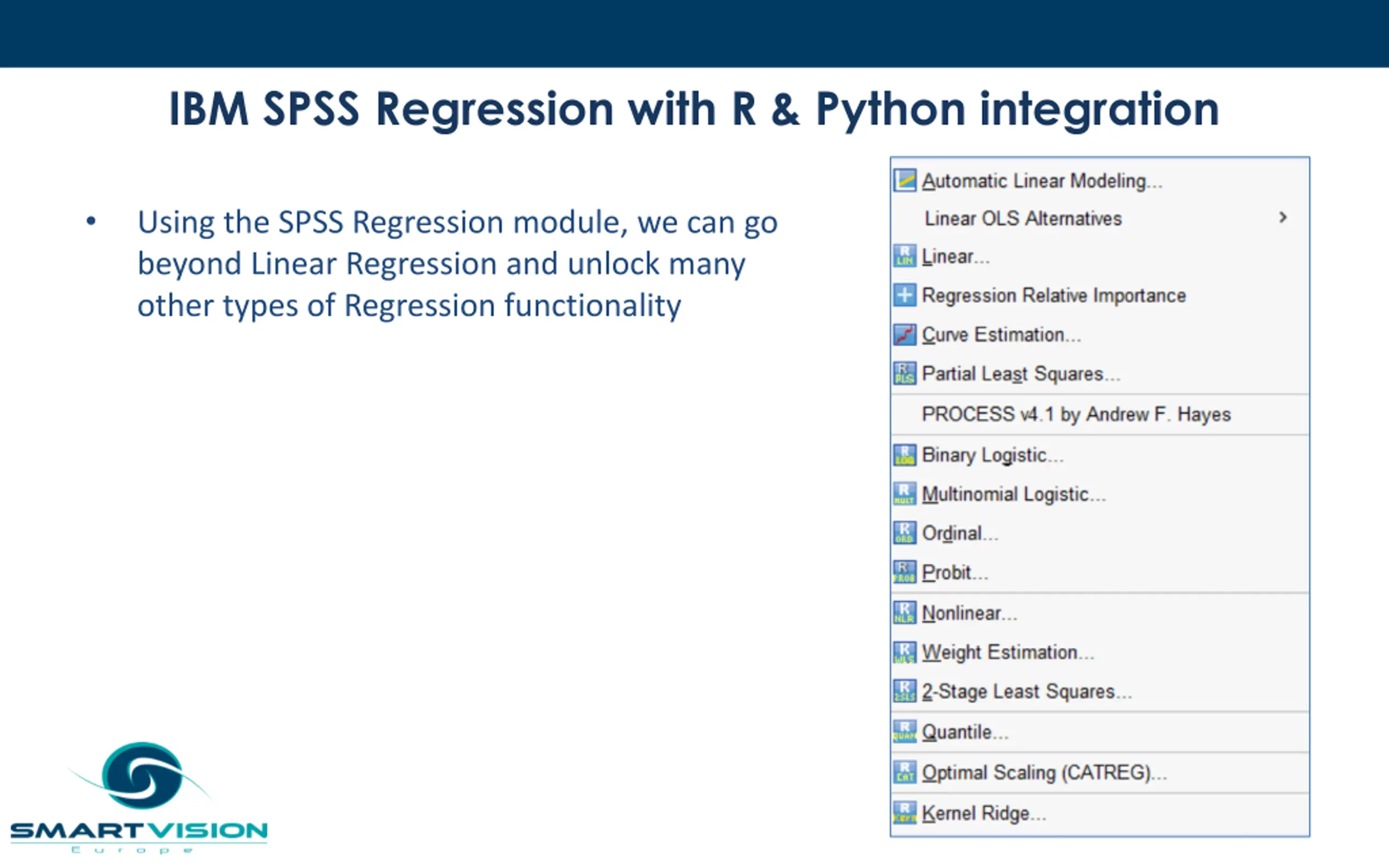Click the Automatic Linear Modeling icon
Viewport: 1389px width, 868px height.
click(904, 181)
